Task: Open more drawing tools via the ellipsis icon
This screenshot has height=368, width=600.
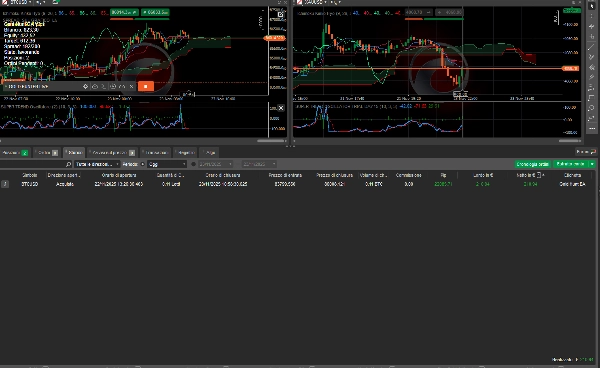Action: tap(592, 129)
